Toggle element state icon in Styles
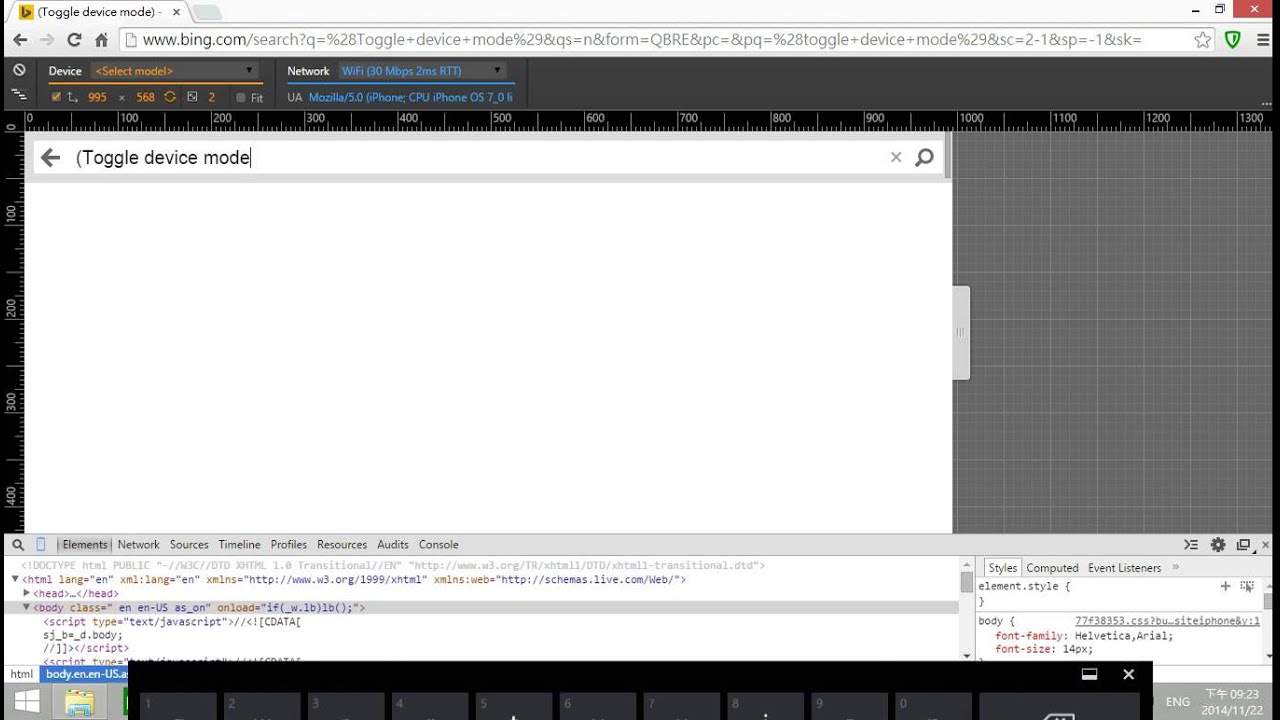Viewport: 1280px width, 720px height. [x=1247, y=586]
